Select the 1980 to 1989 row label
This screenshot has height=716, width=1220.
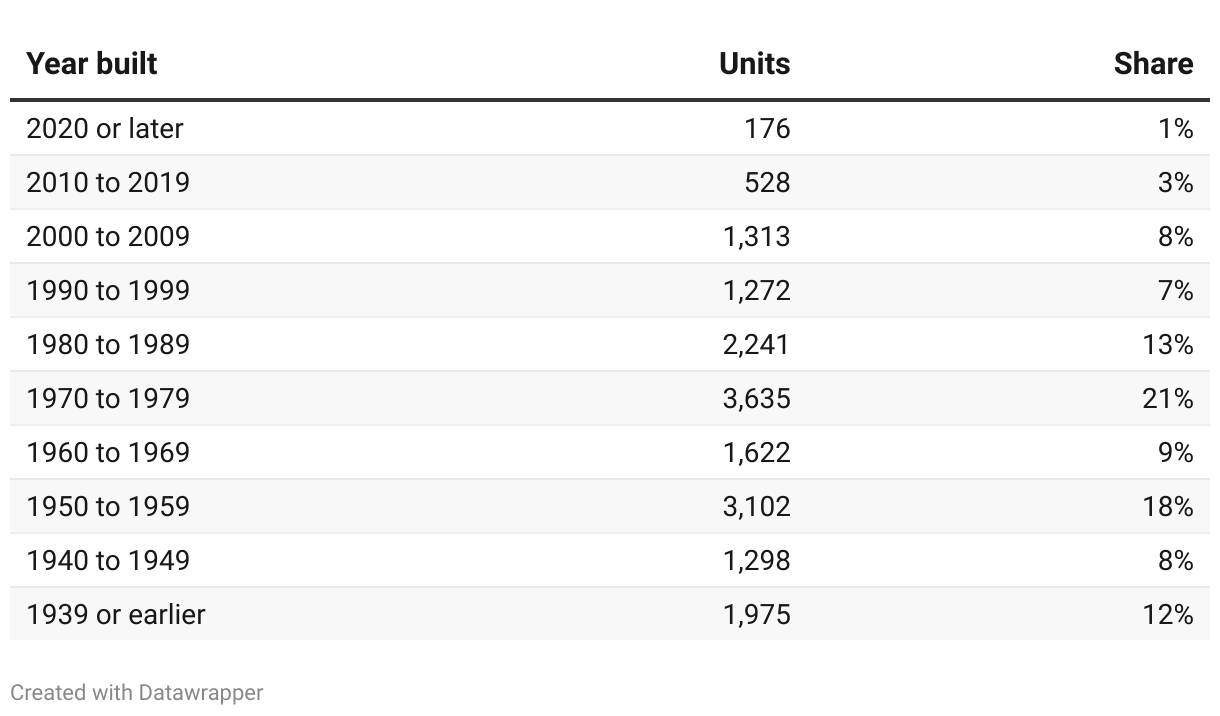pos(108,345)
